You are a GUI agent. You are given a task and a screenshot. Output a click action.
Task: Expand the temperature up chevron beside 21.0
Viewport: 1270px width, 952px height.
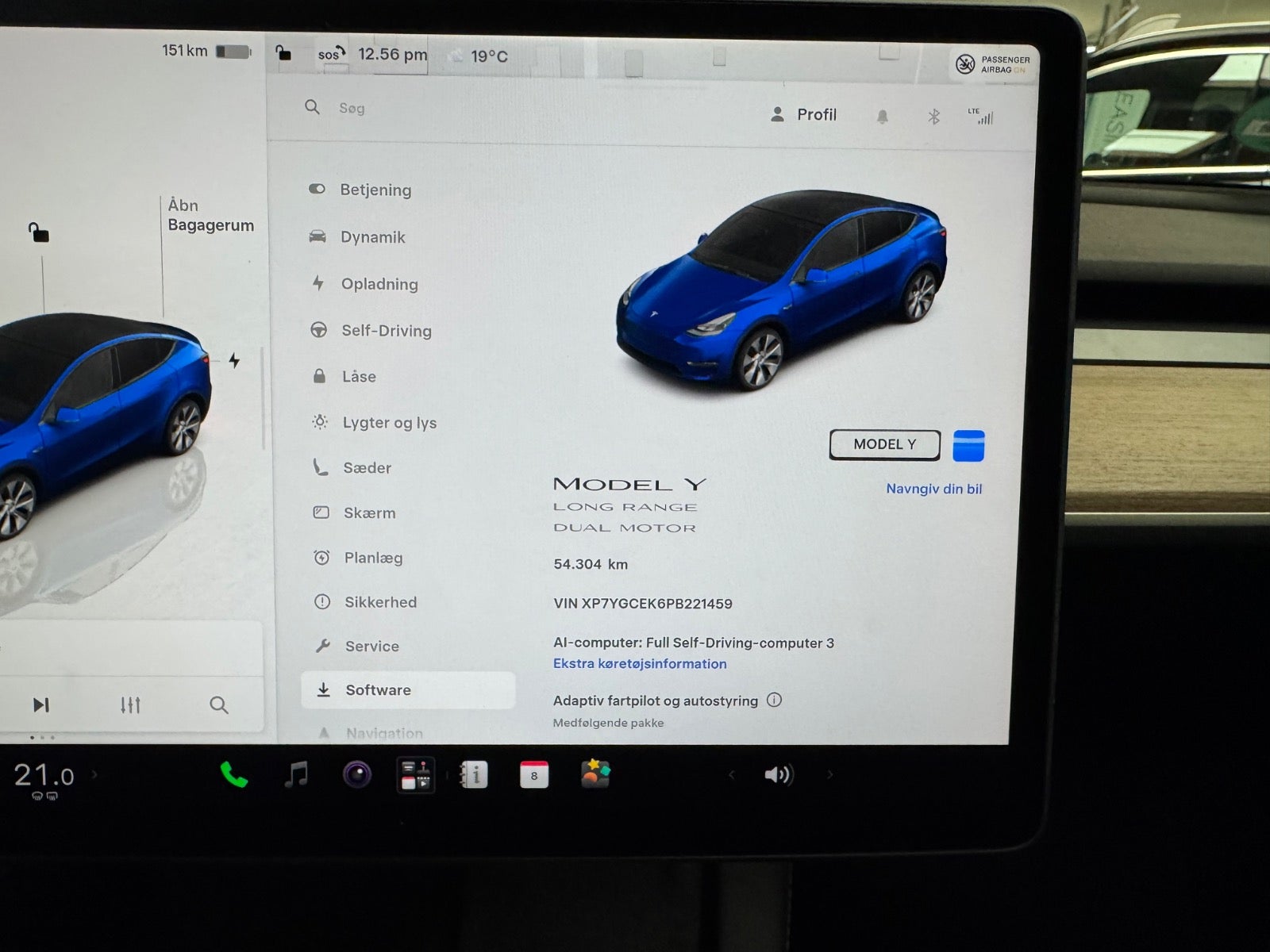94,773
